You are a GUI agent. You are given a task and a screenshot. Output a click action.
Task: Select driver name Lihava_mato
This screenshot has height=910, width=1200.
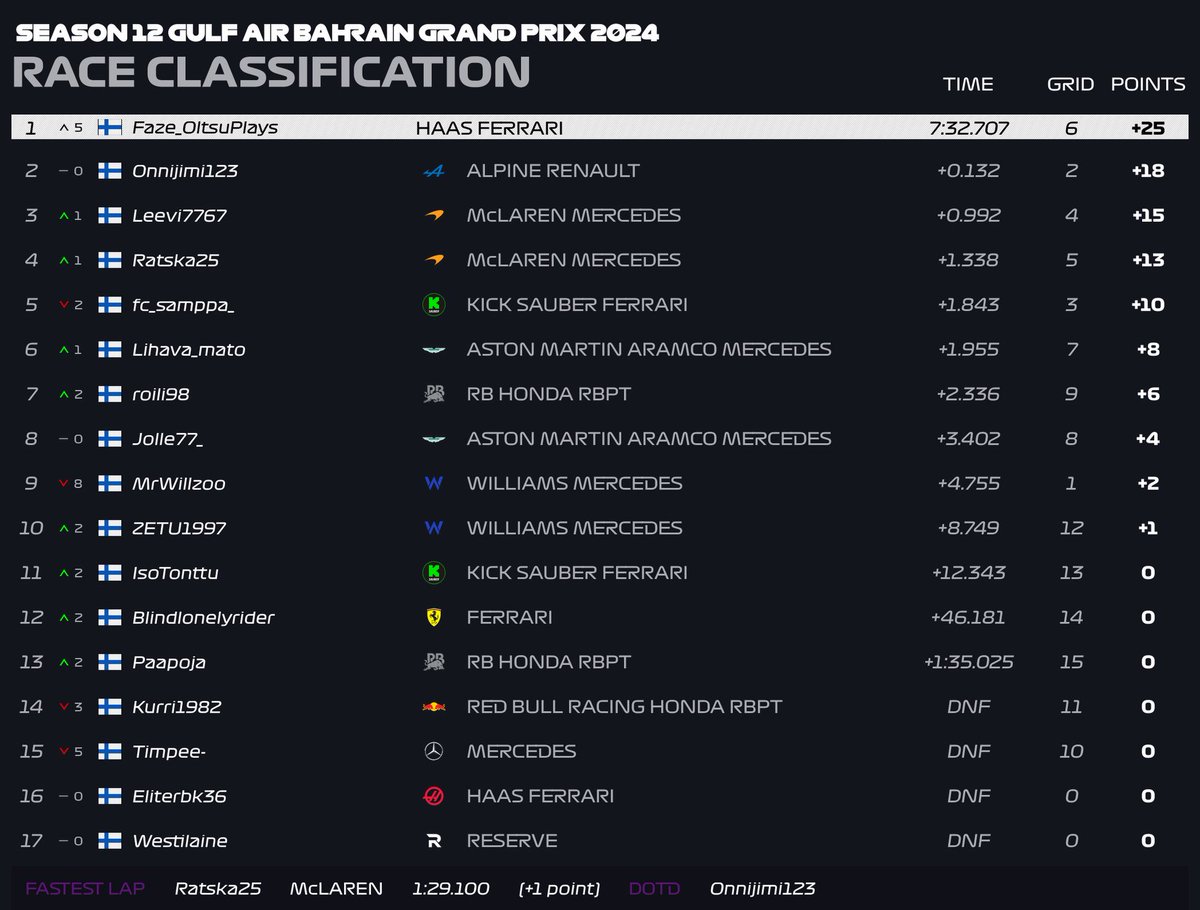pos(189,350)
